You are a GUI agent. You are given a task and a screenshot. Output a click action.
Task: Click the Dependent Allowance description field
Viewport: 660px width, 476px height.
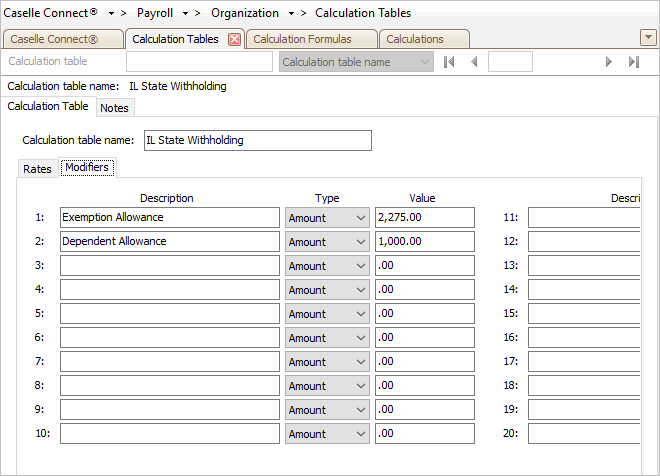[x=170, y=242]
